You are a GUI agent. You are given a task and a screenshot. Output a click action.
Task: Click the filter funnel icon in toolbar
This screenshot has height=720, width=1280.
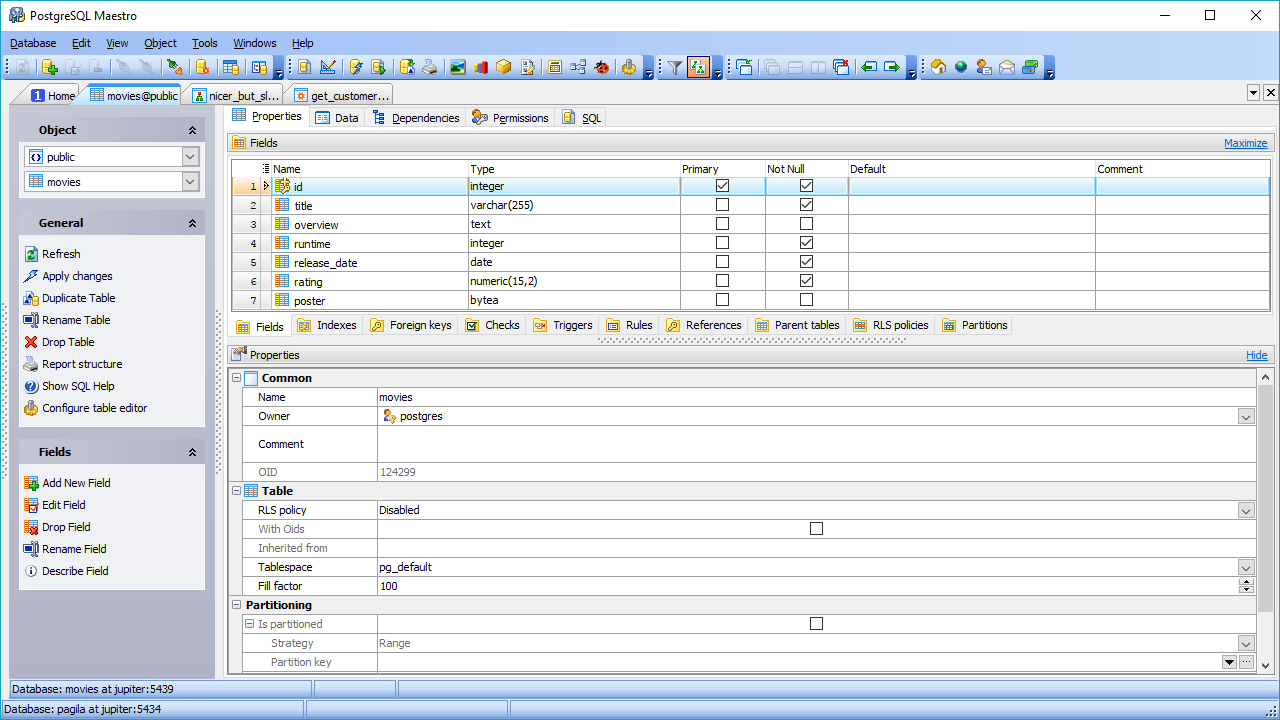tap(675, 67)
